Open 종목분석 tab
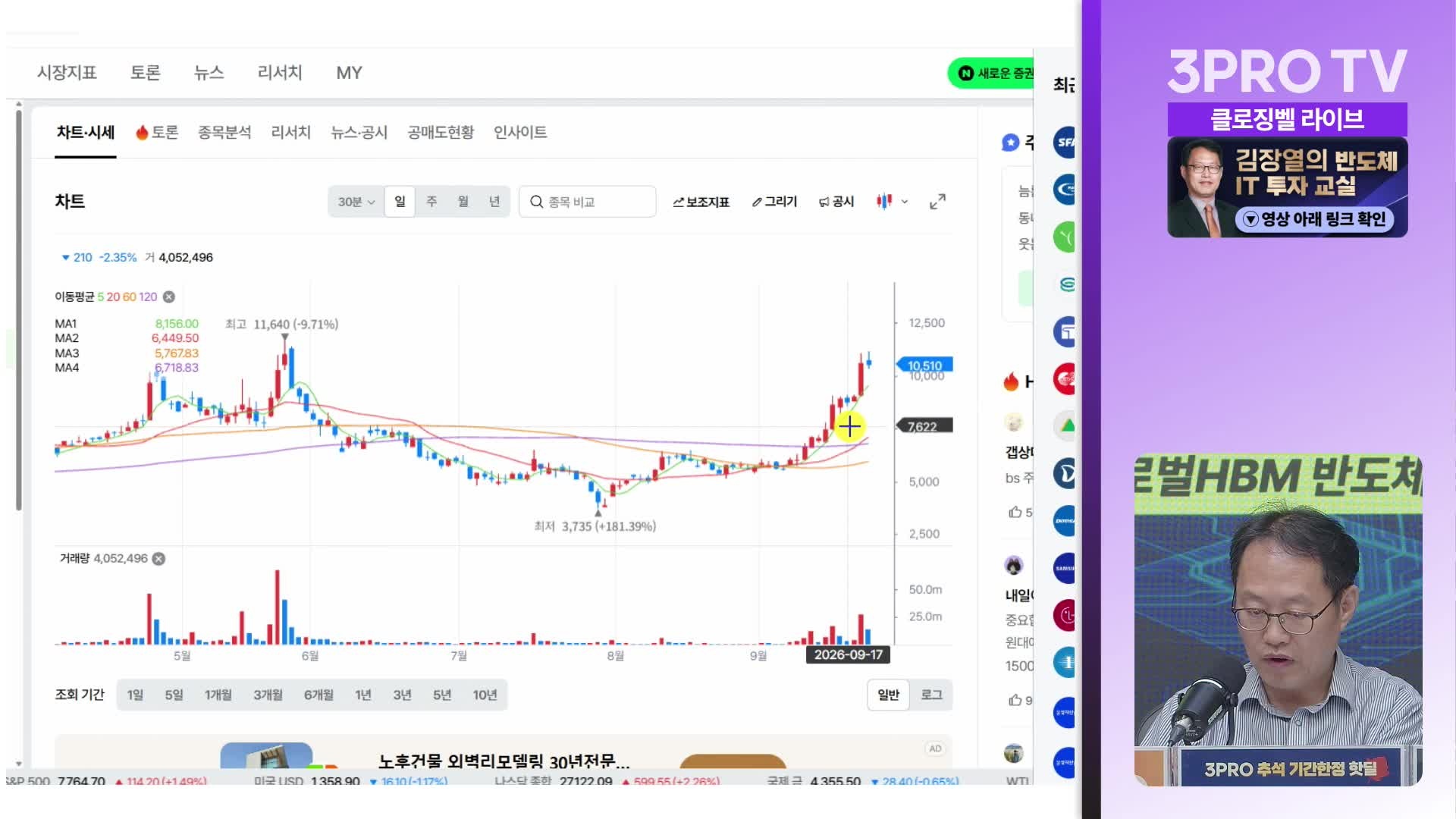Image resolution: width=1456 pixels, height=819 pixels. 224,133
